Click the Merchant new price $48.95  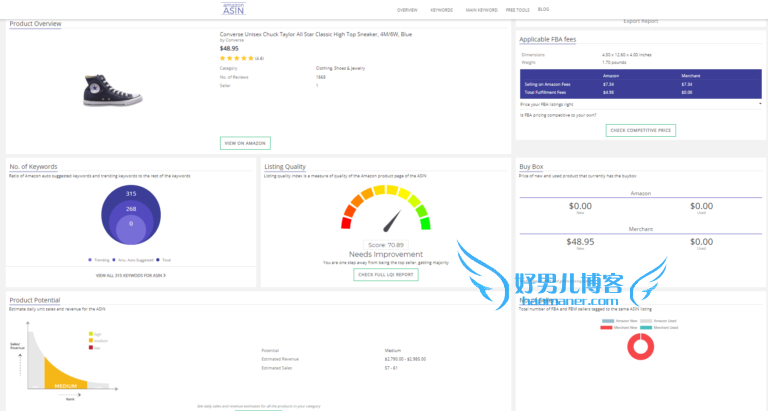580,242
